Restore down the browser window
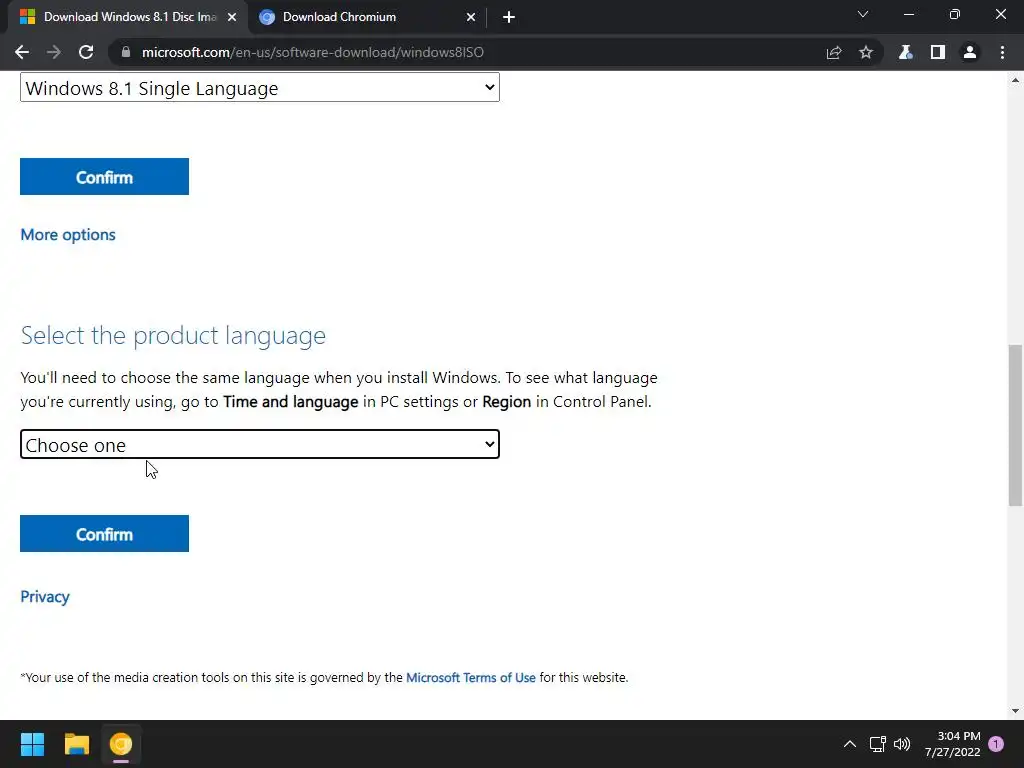The height and width of the screenshot is (768, 1024). tap(955, 14)
